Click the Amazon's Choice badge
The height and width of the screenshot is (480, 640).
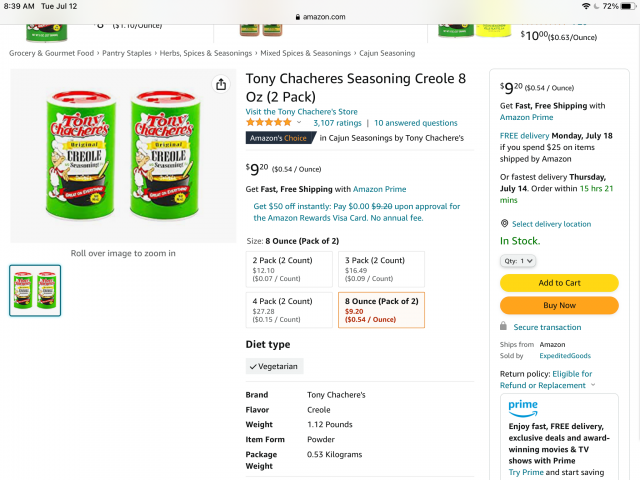coord(280,138)
